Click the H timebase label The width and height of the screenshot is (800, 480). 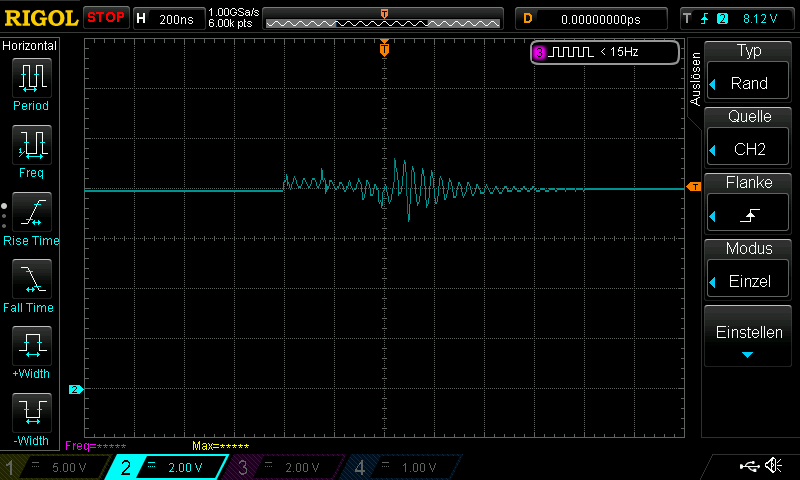pyautogui.click(x=141, y=19)
